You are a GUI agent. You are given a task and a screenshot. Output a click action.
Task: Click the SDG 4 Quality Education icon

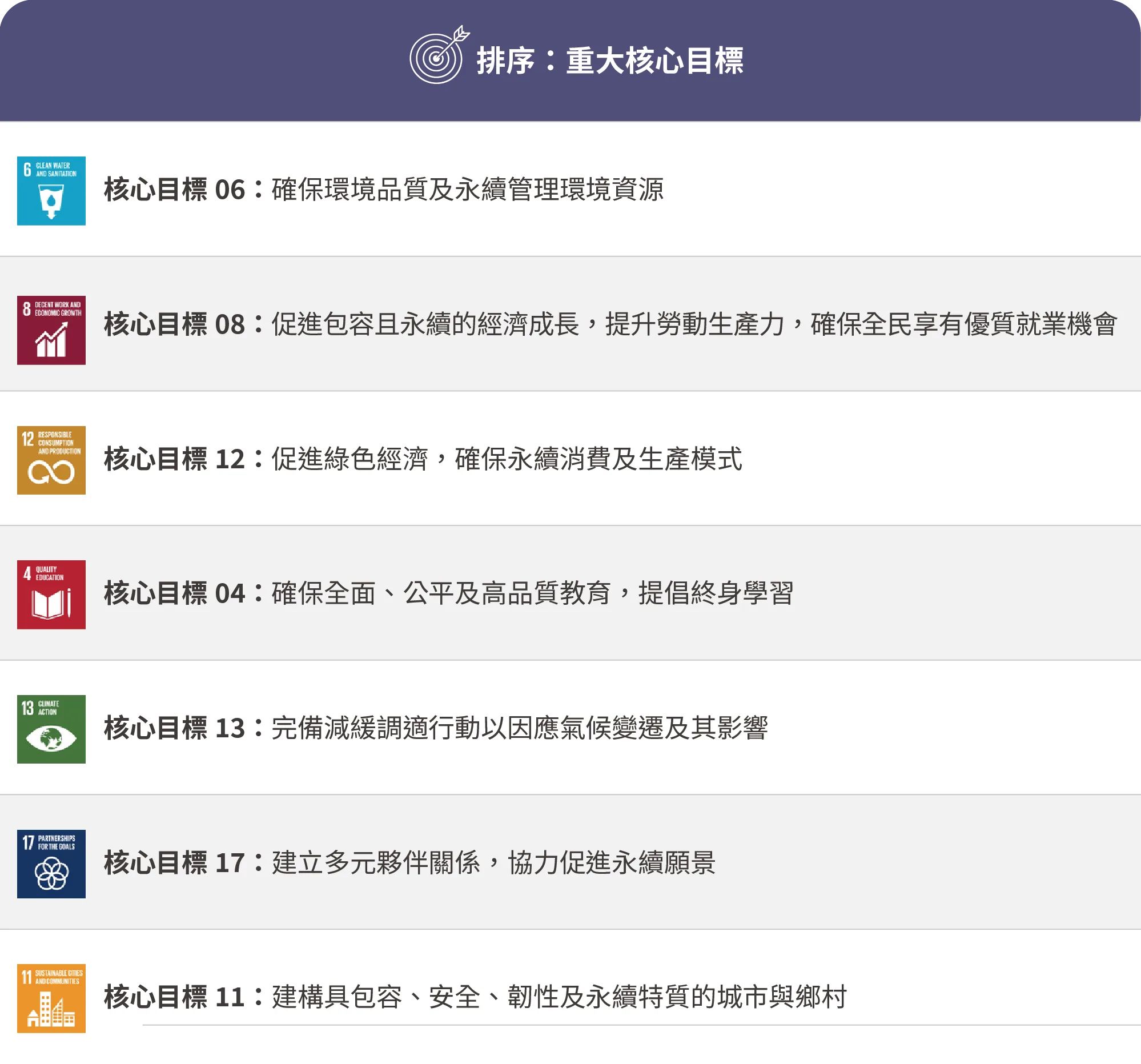[x=51, y=595]
